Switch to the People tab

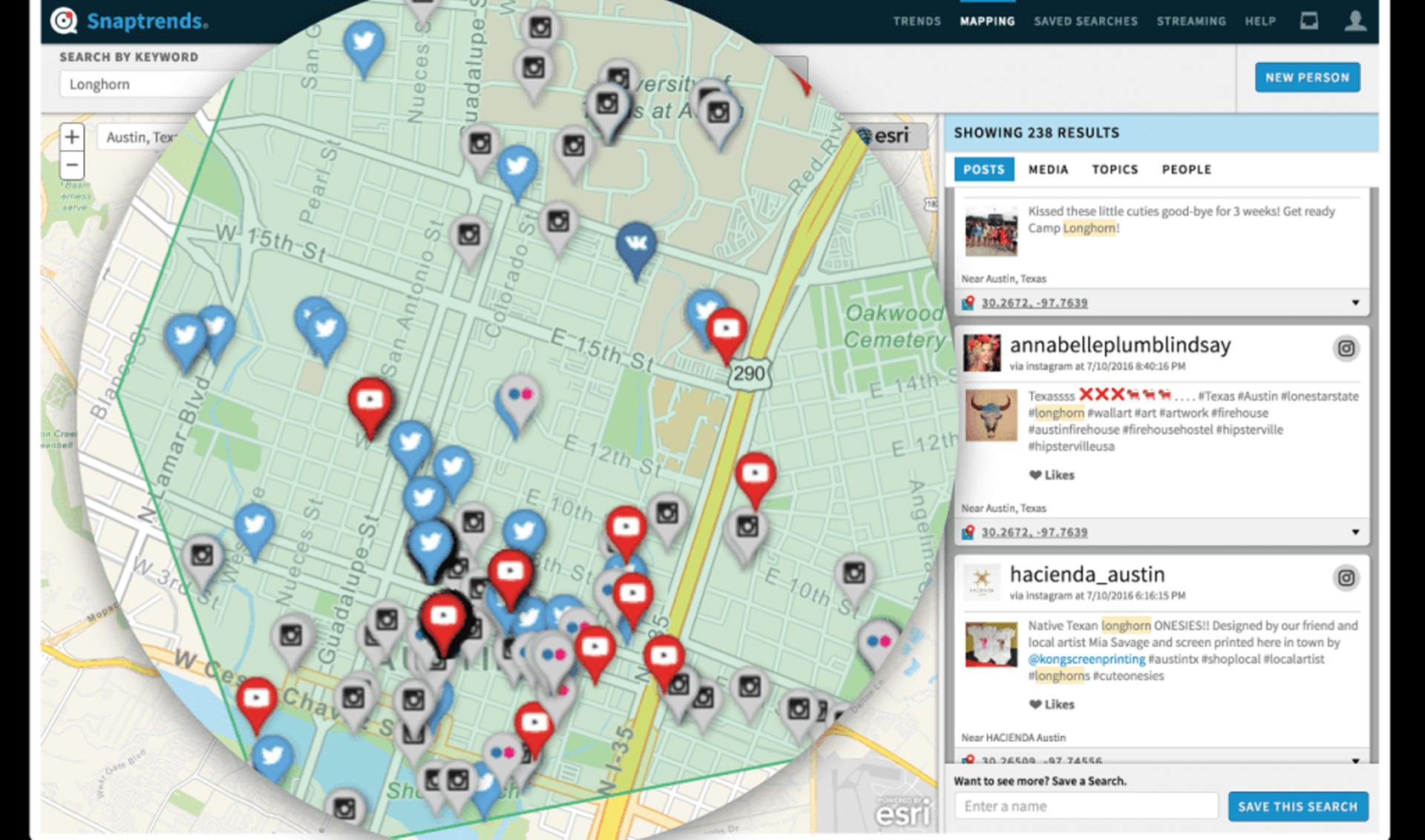(x=1186, y=170)
